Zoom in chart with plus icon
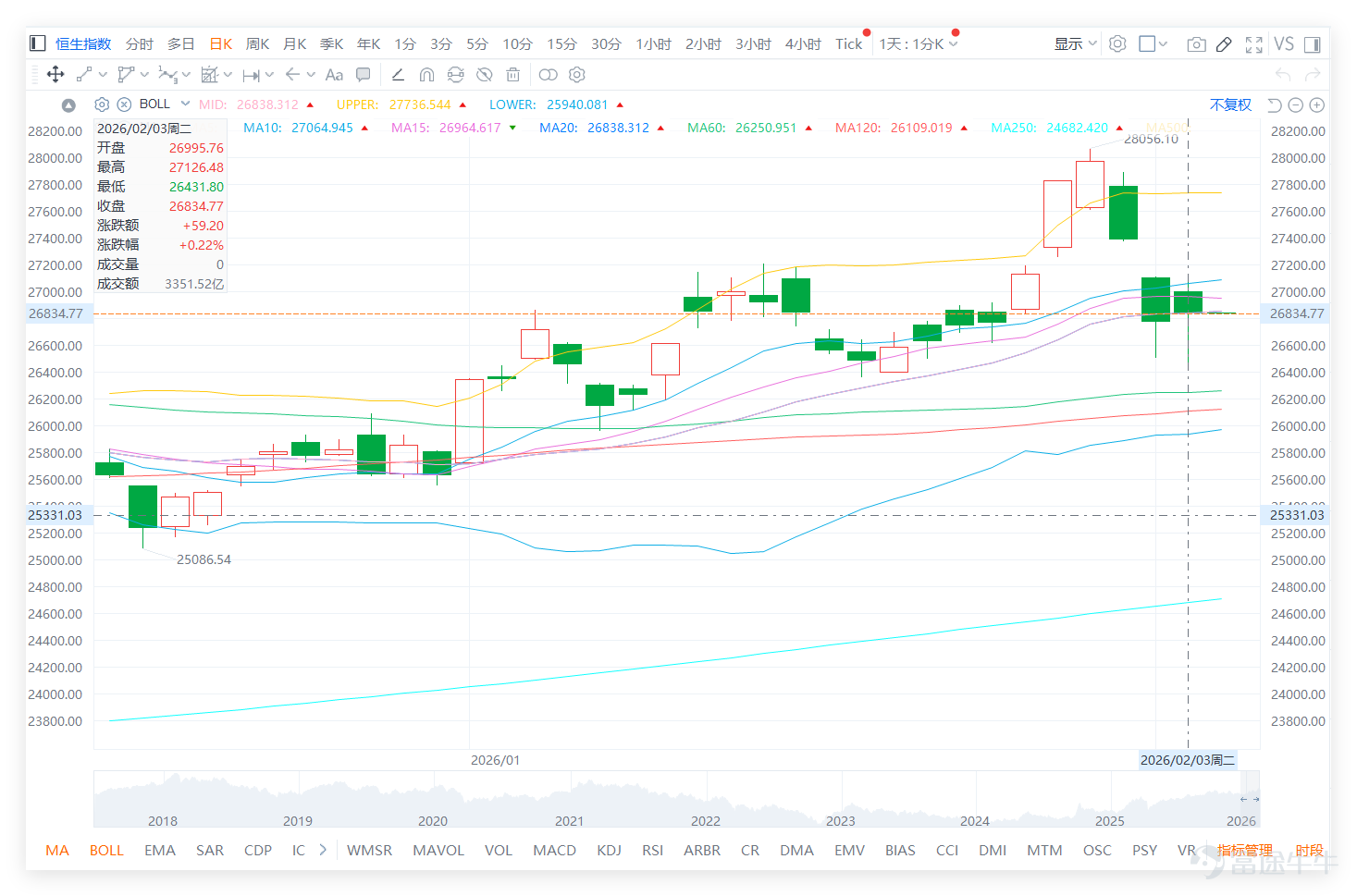 point(1317,105)
